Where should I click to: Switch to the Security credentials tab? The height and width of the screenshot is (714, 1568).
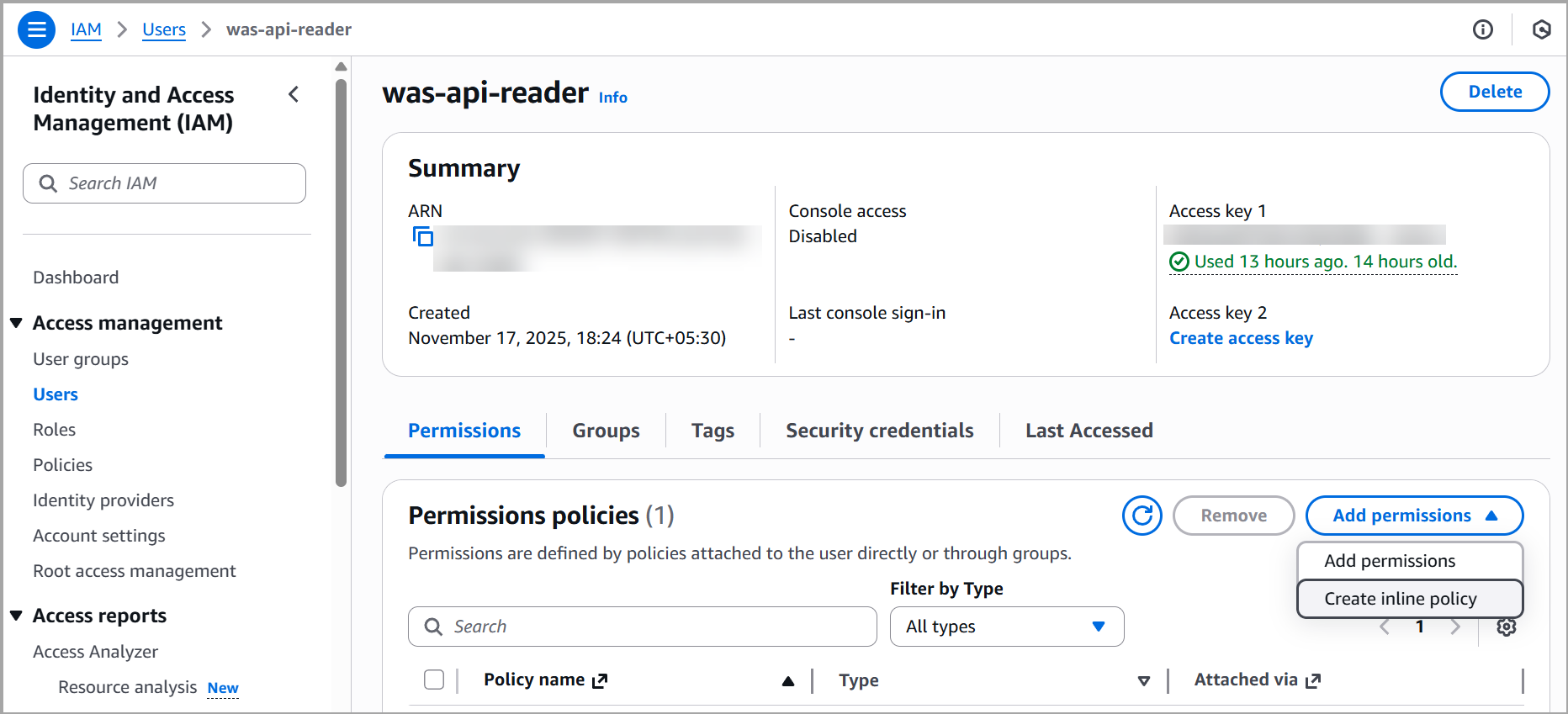[879, 431]
